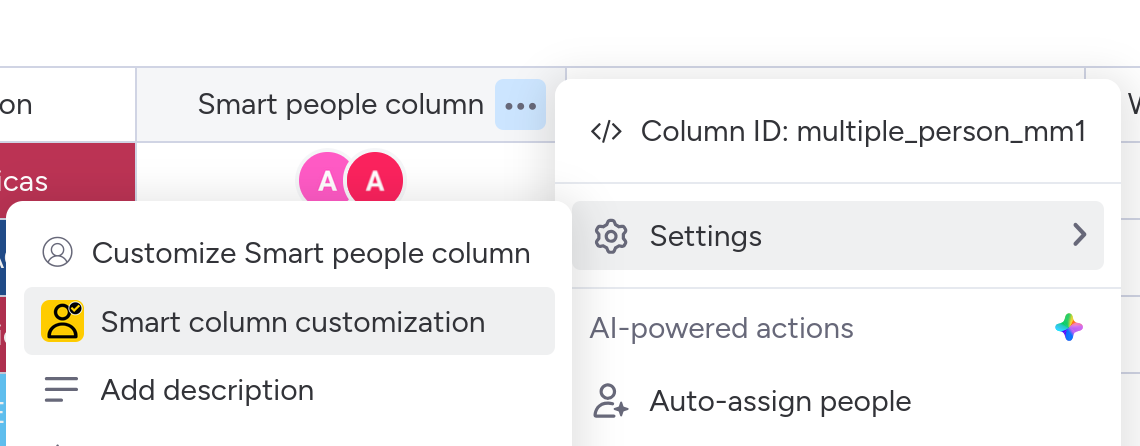This screenshot has height=446, width=1140.
Task: Select Customize Smart people column option
Action: [x=310, y=254]
